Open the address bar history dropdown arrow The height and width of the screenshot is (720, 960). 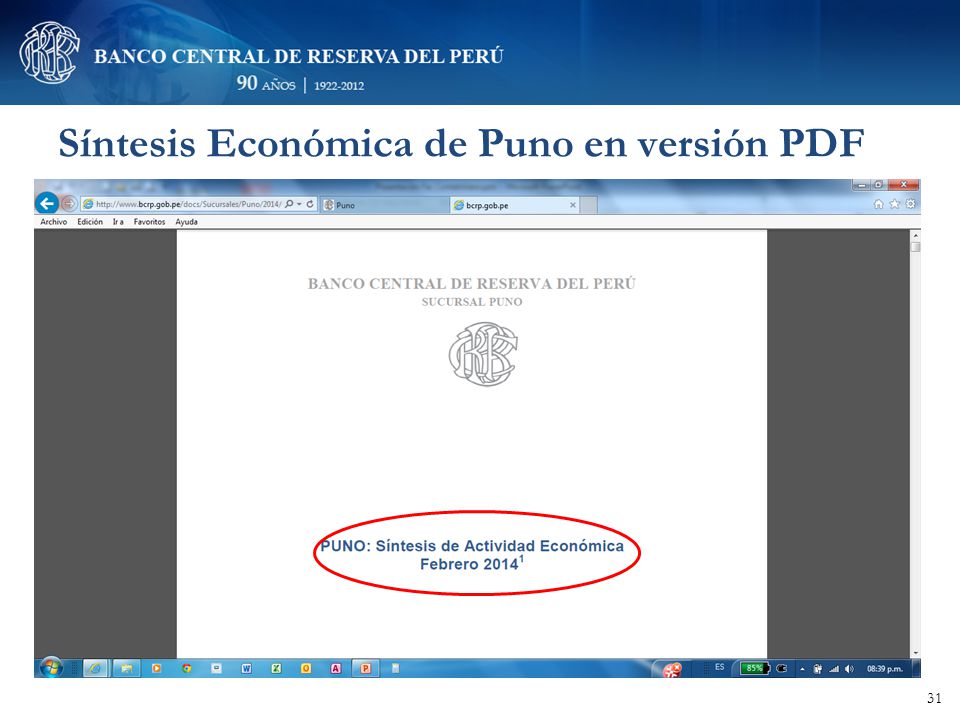pyautogui.click(x=299, y=204)
